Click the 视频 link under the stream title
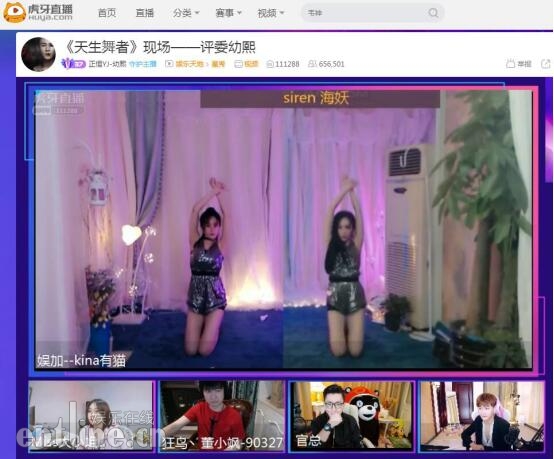The width and height of the screenshot is (554, 459). 251,64
